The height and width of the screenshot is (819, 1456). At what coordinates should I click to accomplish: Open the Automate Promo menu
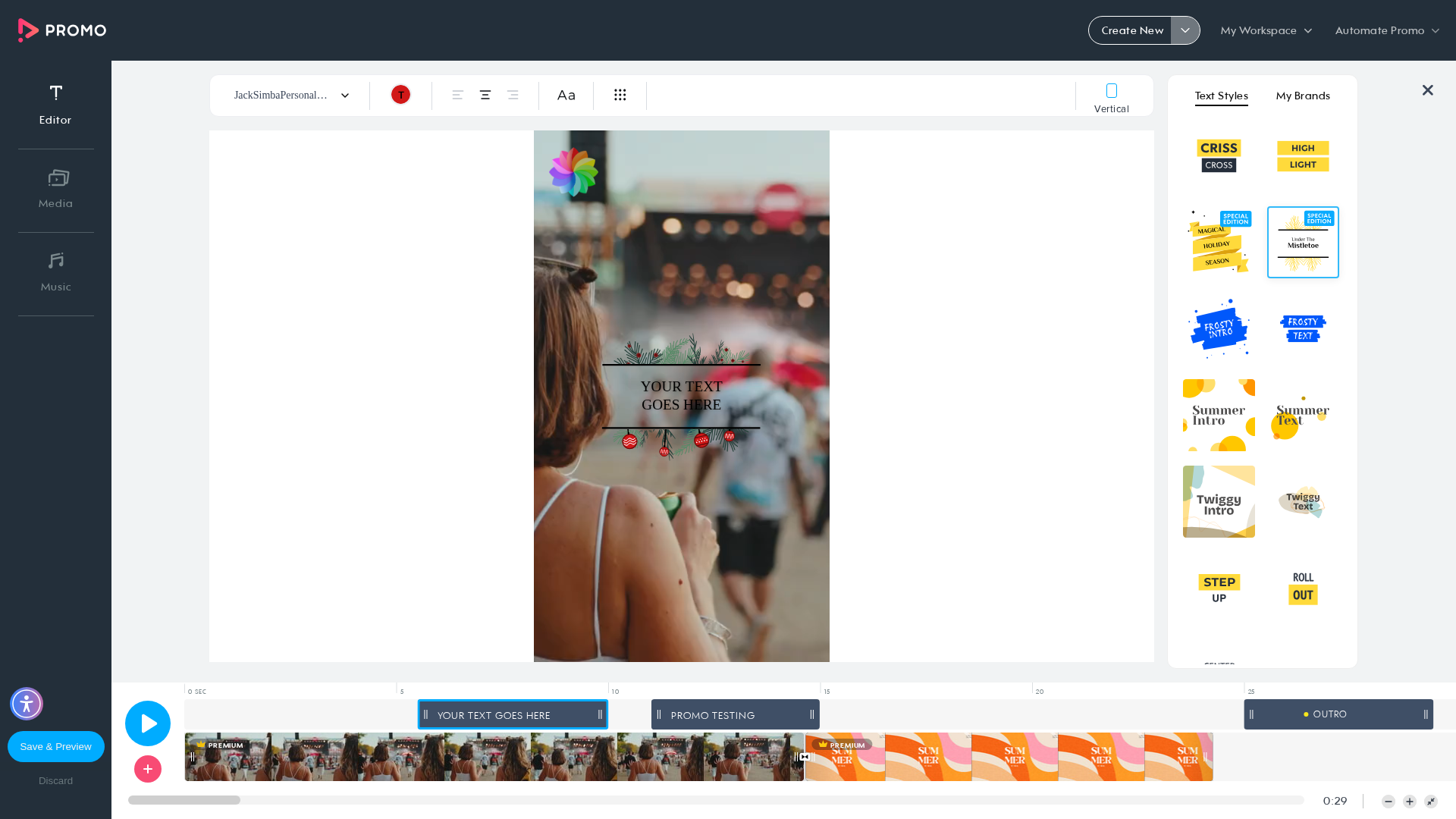point(1387,30)
